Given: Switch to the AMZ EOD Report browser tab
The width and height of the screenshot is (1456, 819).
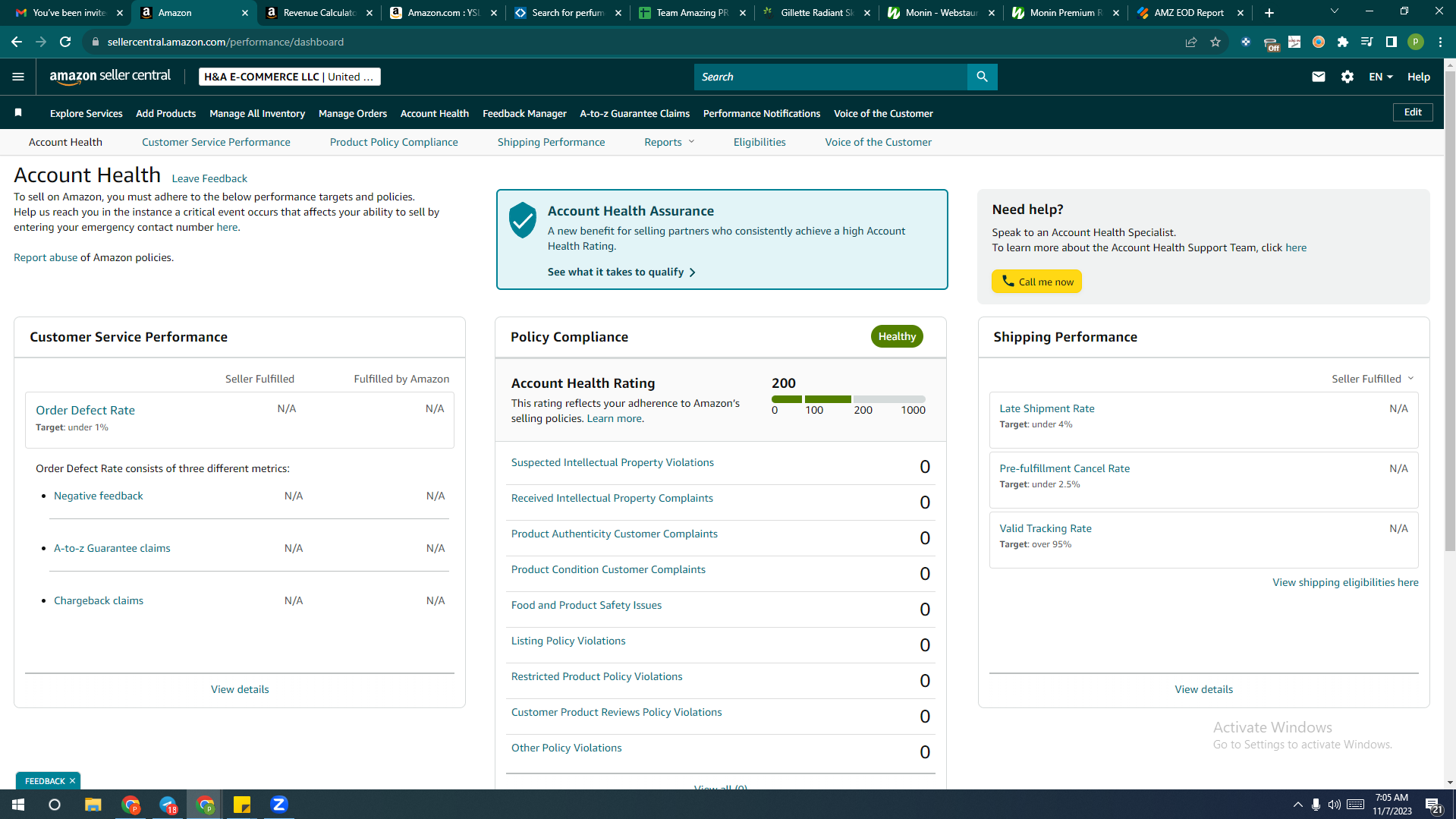Looking at the screenshot, I should tap(1188, 13).
